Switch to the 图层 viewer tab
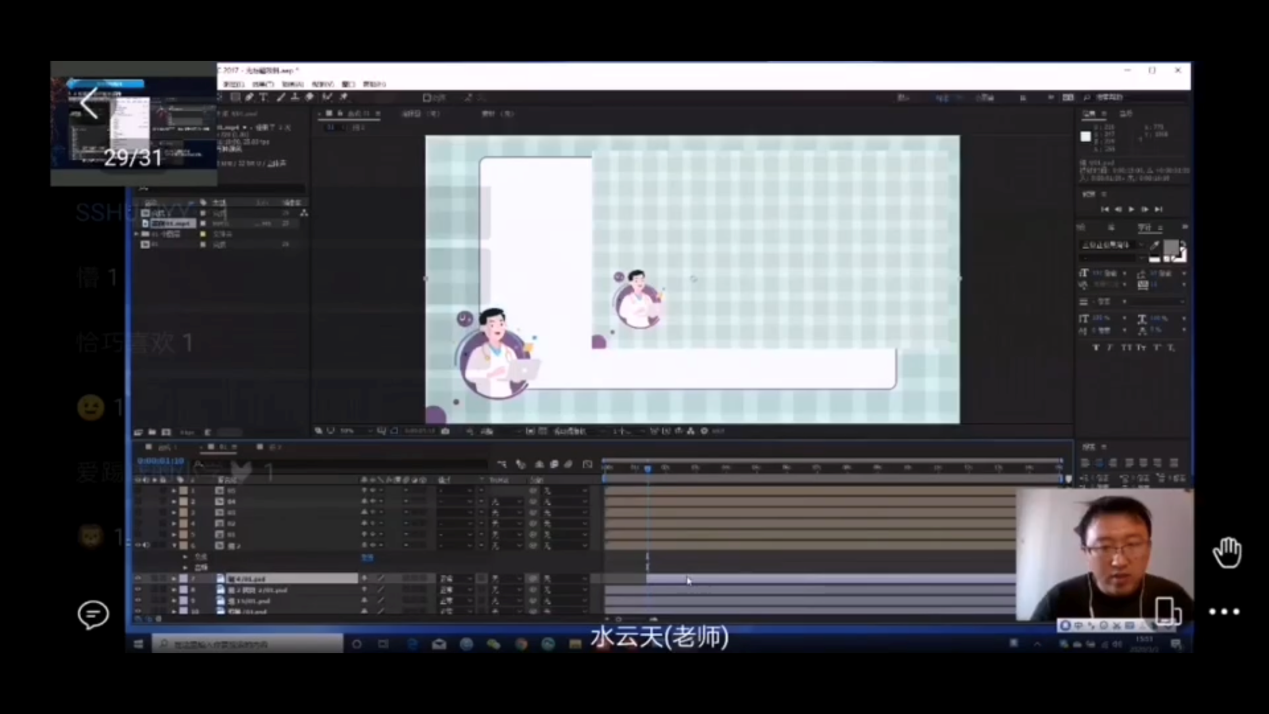 click(x=420, y=114)
